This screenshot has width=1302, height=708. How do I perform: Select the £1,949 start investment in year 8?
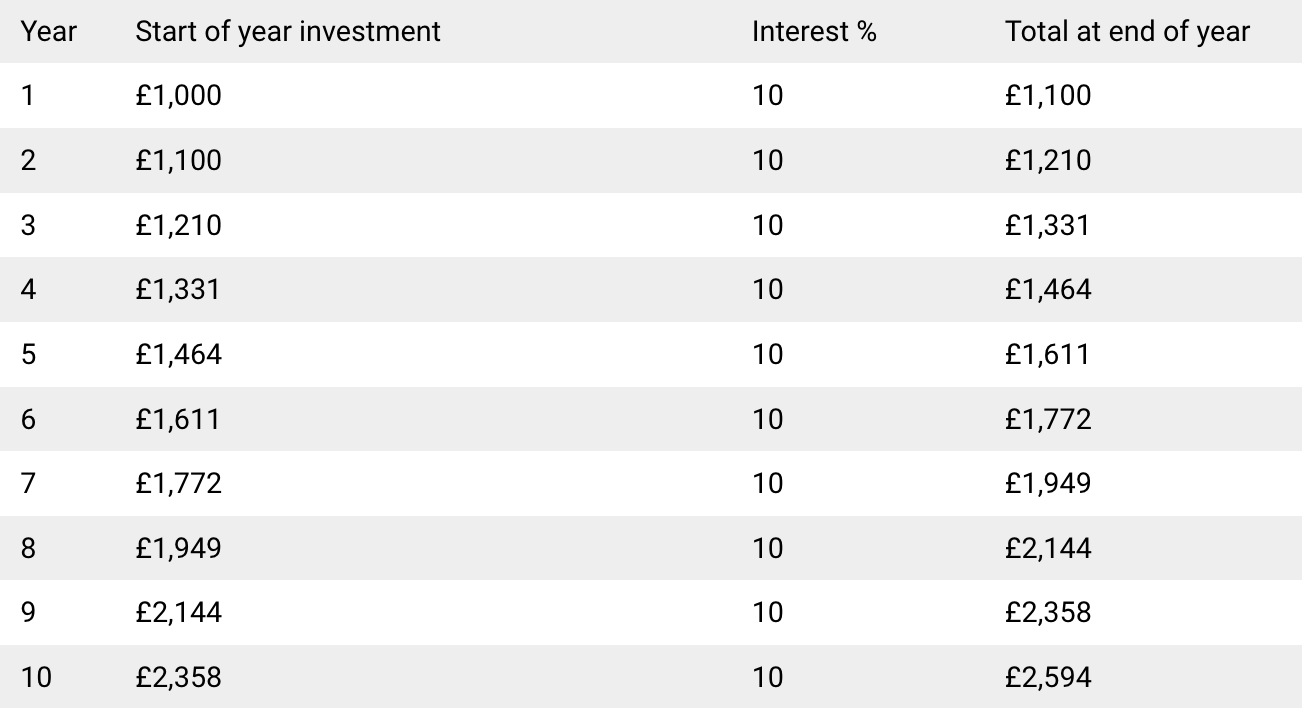tap(178, 548)
